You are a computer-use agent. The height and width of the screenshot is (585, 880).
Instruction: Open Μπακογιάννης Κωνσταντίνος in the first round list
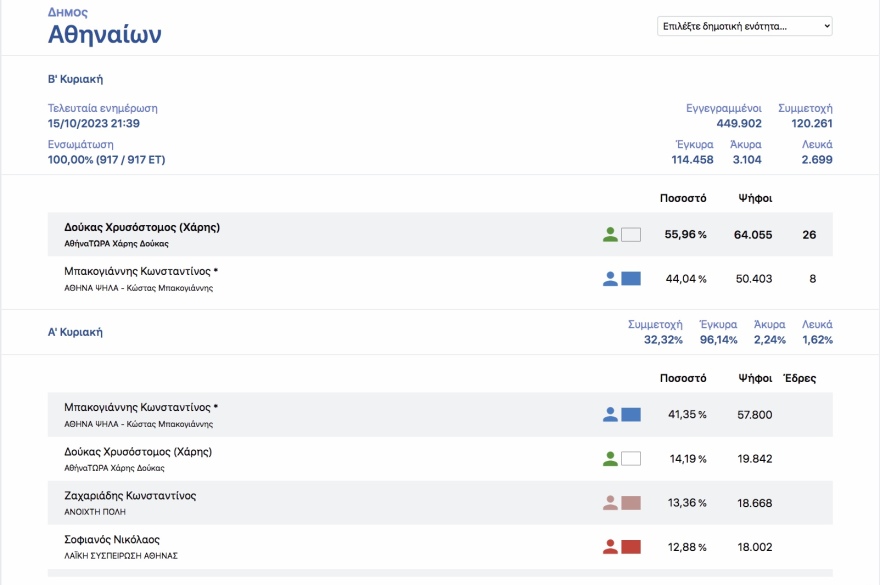141,407
